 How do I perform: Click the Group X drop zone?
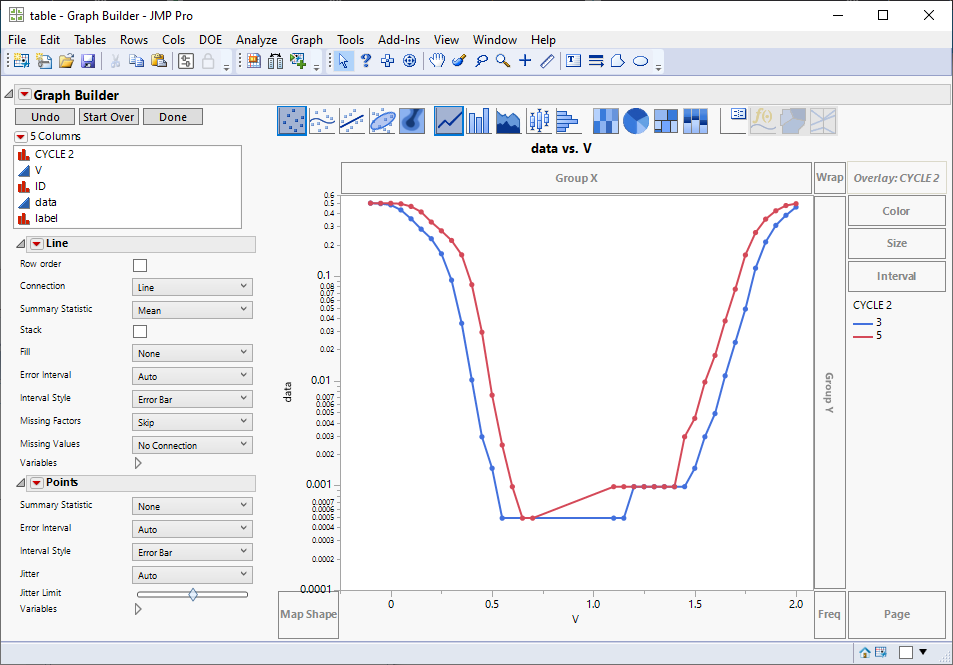[x=576, y=178]
